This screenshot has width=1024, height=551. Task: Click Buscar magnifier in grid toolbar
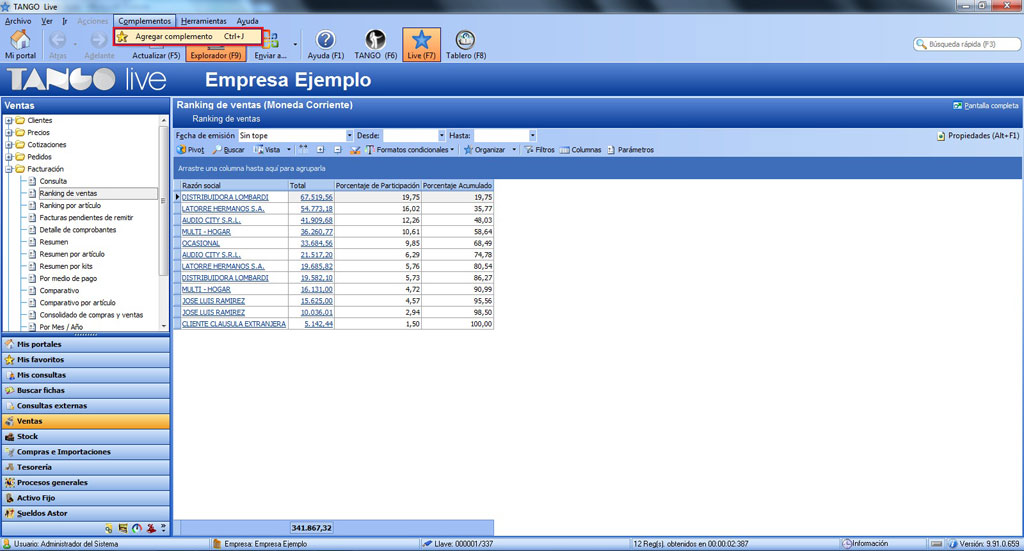(229, 150)
